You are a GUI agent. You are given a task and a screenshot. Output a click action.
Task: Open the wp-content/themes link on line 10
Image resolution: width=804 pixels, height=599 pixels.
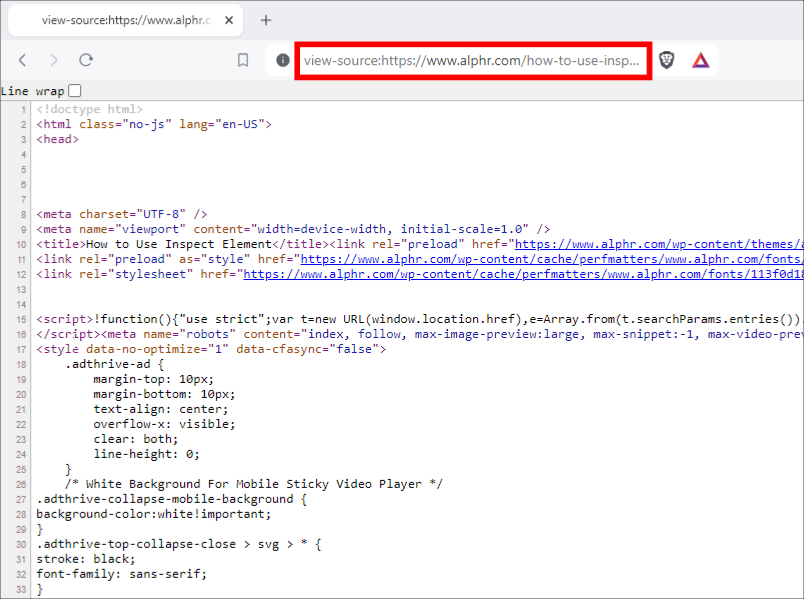(x=659, y=244)
